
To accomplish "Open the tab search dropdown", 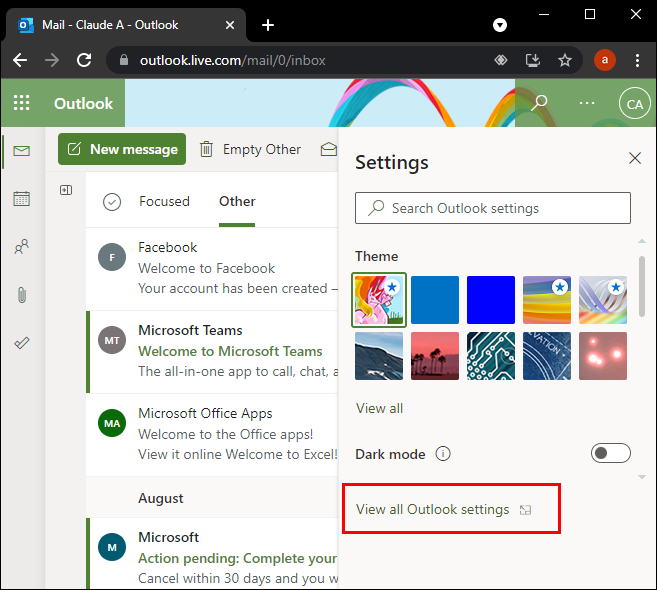I will [500, 25].
